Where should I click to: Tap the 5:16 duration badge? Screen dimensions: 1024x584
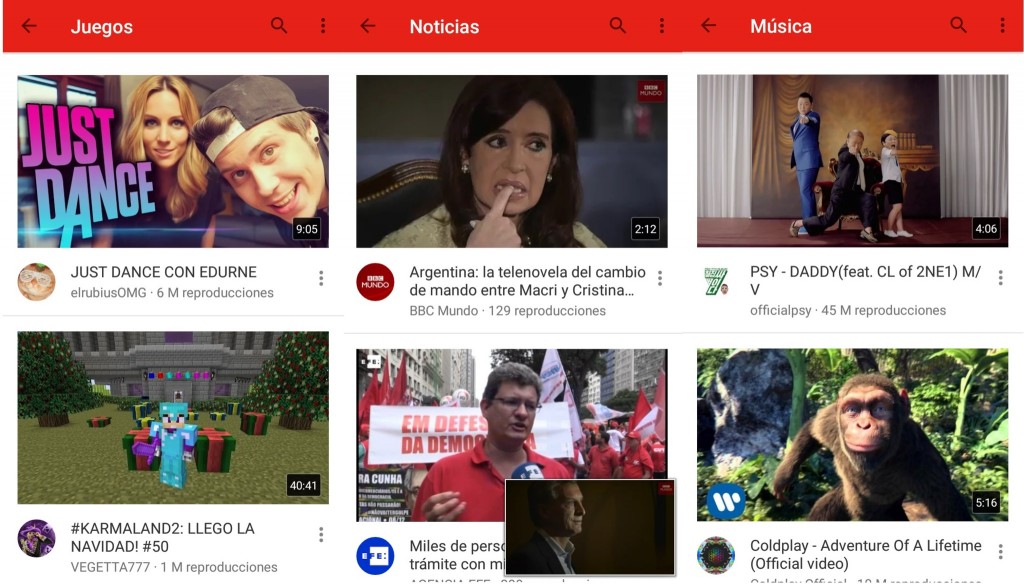coord(986,502)
